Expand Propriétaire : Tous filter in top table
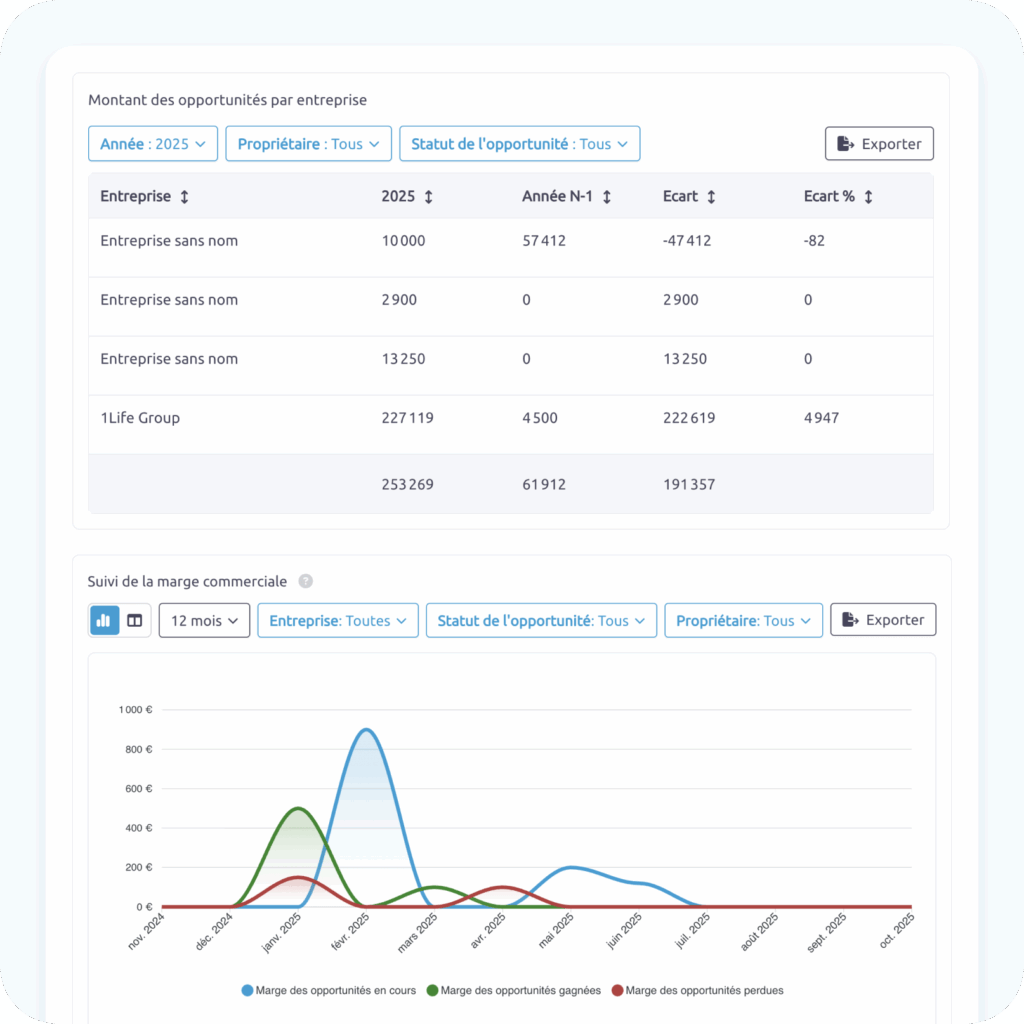The width and height of the screenshot is (1024, 1024). [308, 144]
